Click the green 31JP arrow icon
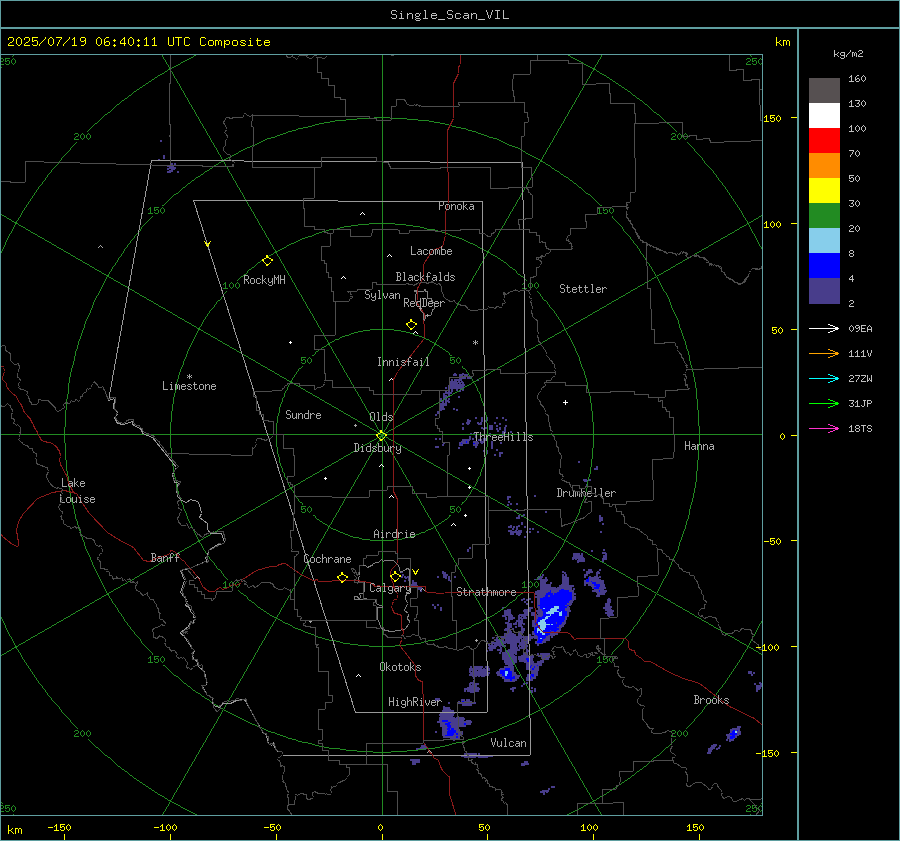Image resolution: width=900 pixels, height=841 pixels. pyautogui.click(x=824, y=404)
